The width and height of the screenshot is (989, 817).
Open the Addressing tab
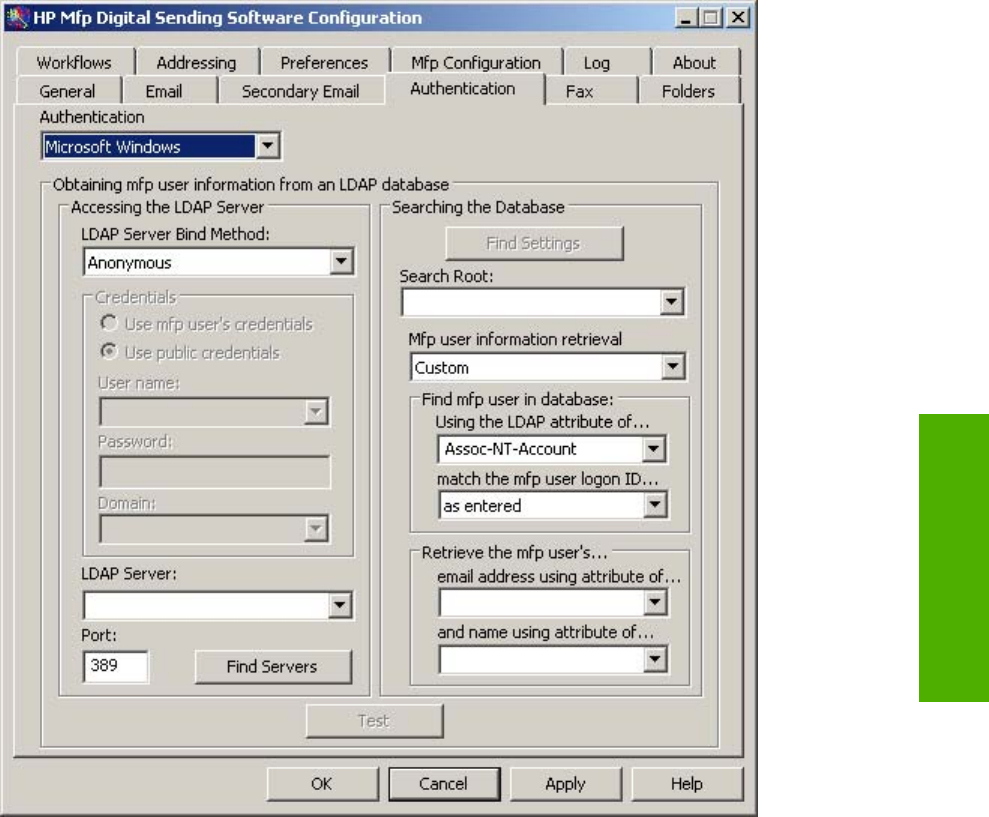click(x=196, y=62)
